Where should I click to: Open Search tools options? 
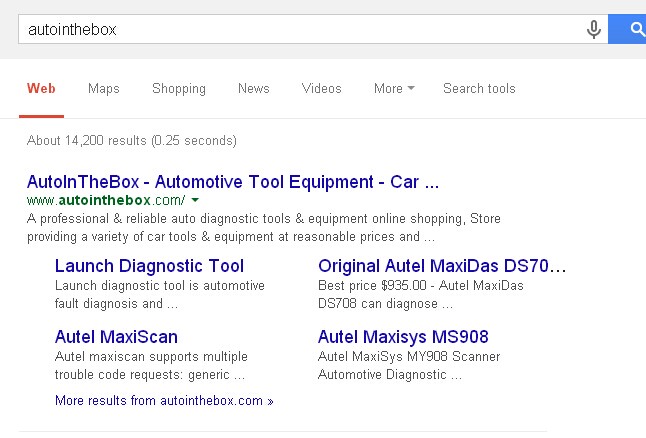tap(479, 88)
